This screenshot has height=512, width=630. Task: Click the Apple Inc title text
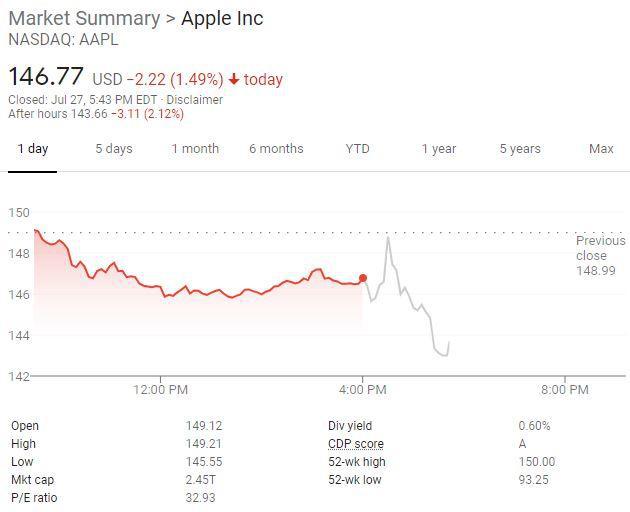coord(222,19)
